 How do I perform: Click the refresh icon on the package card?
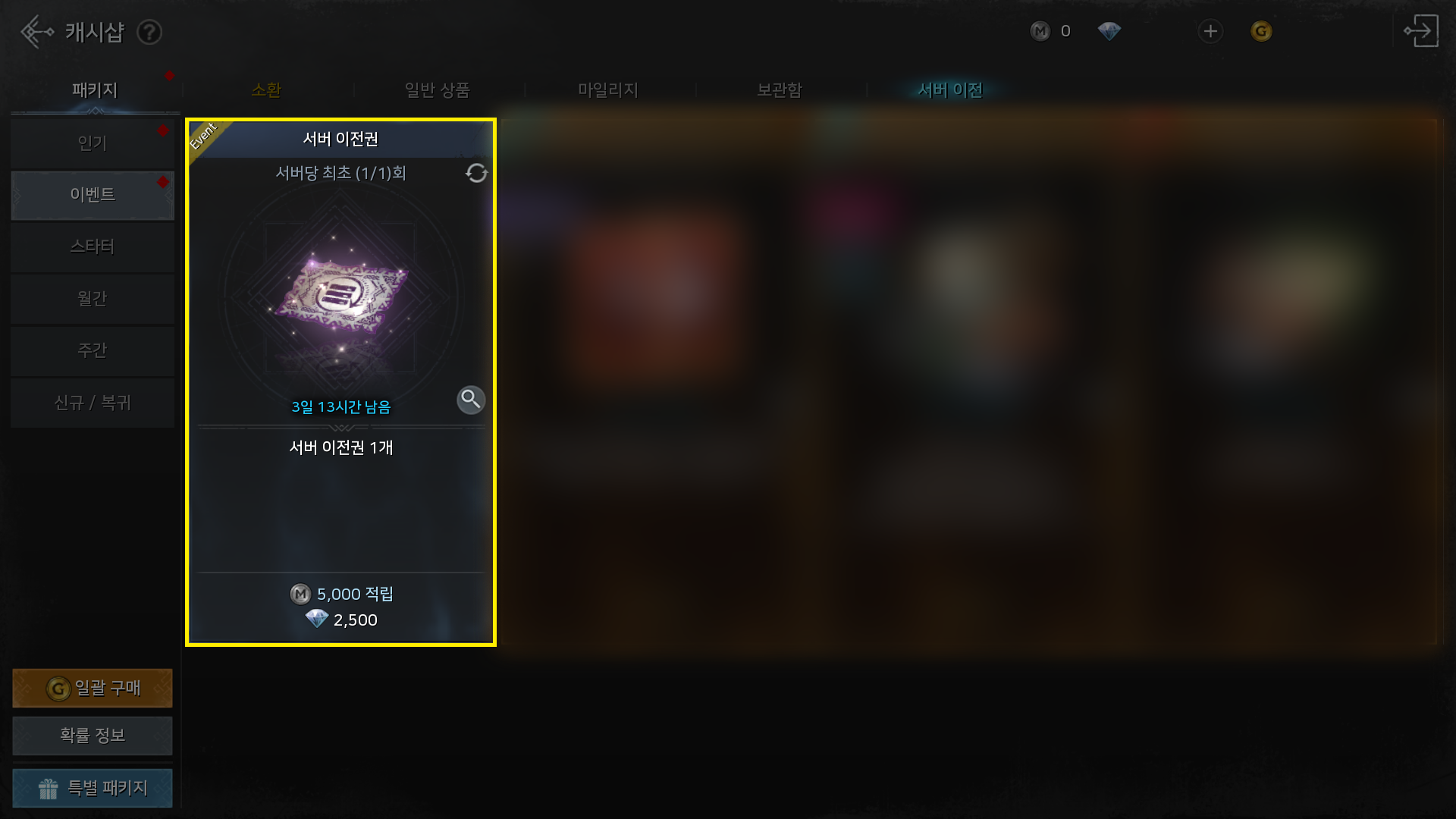click(476, 173)
